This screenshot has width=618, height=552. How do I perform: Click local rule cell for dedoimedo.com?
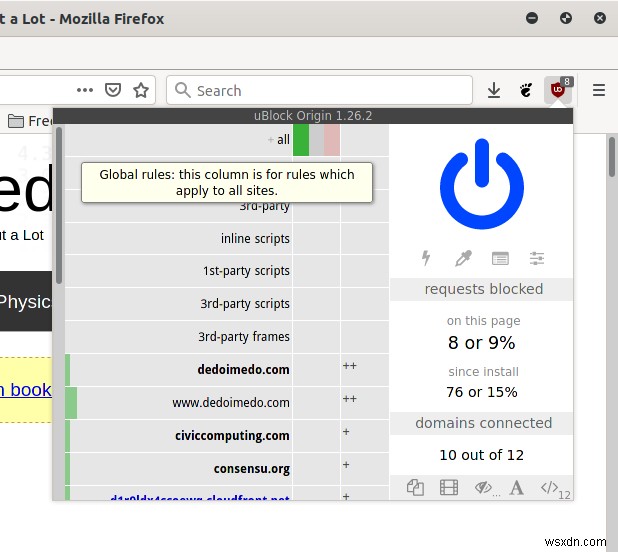[365, 370]
